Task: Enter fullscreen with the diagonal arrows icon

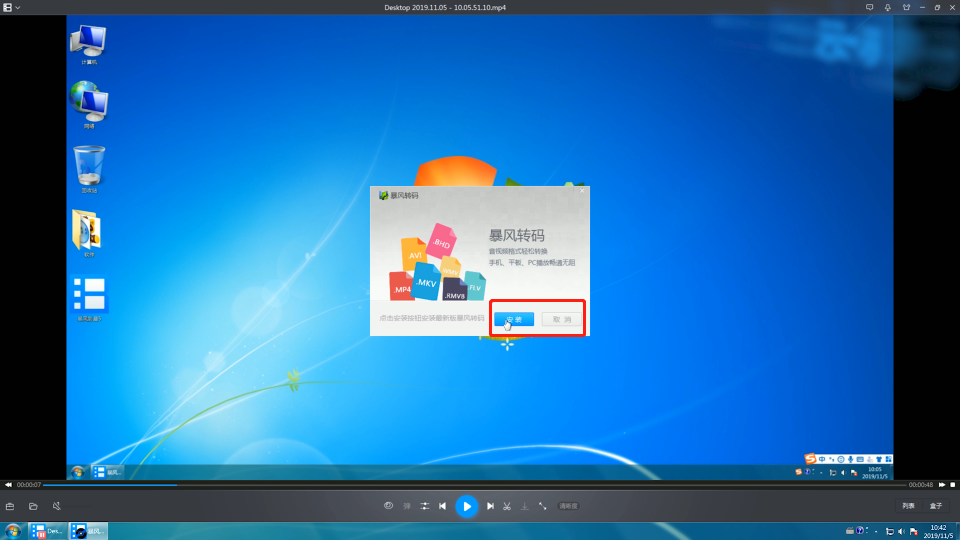Action: click(542, 506)
